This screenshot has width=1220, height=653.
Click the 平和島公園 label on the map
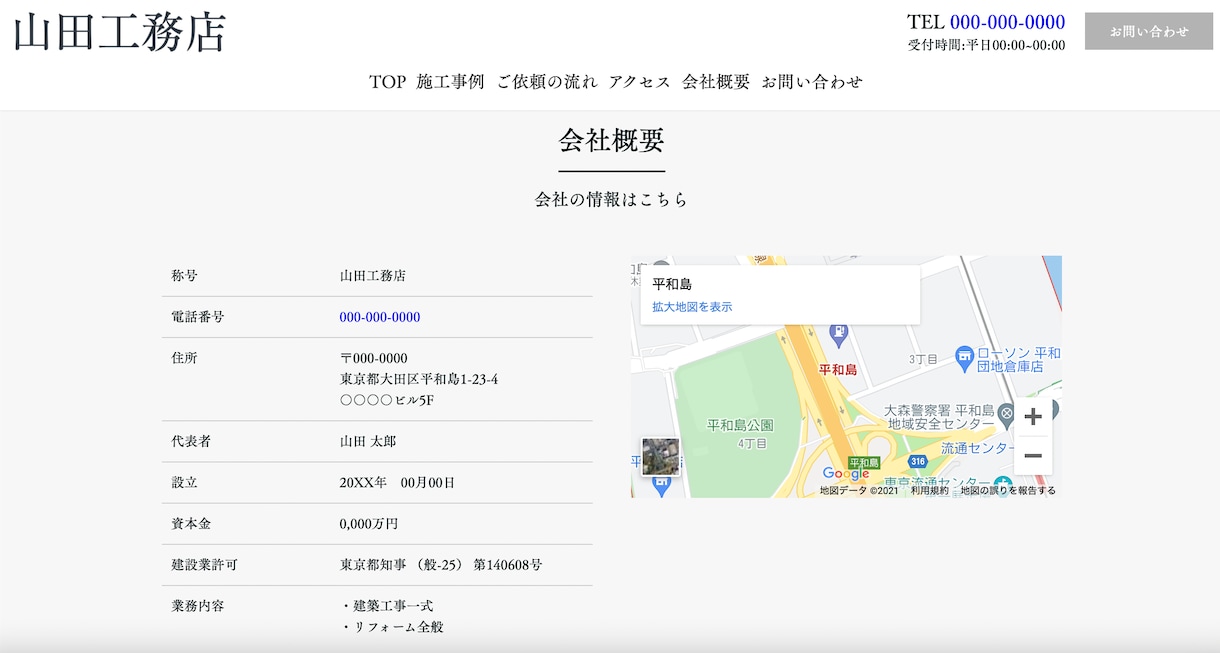click(740, 425)
